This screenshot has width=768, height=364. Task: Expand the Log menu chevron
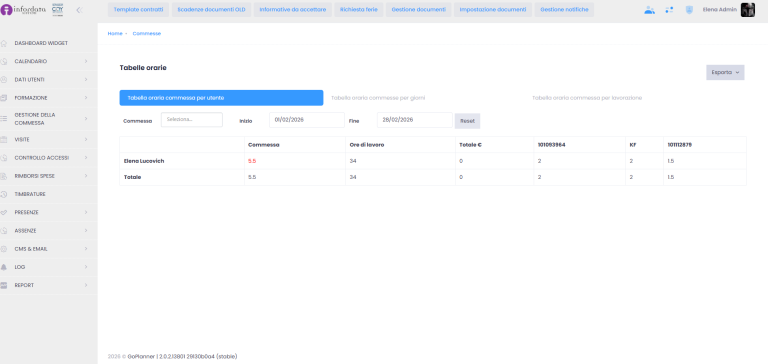tap(86, 267)
